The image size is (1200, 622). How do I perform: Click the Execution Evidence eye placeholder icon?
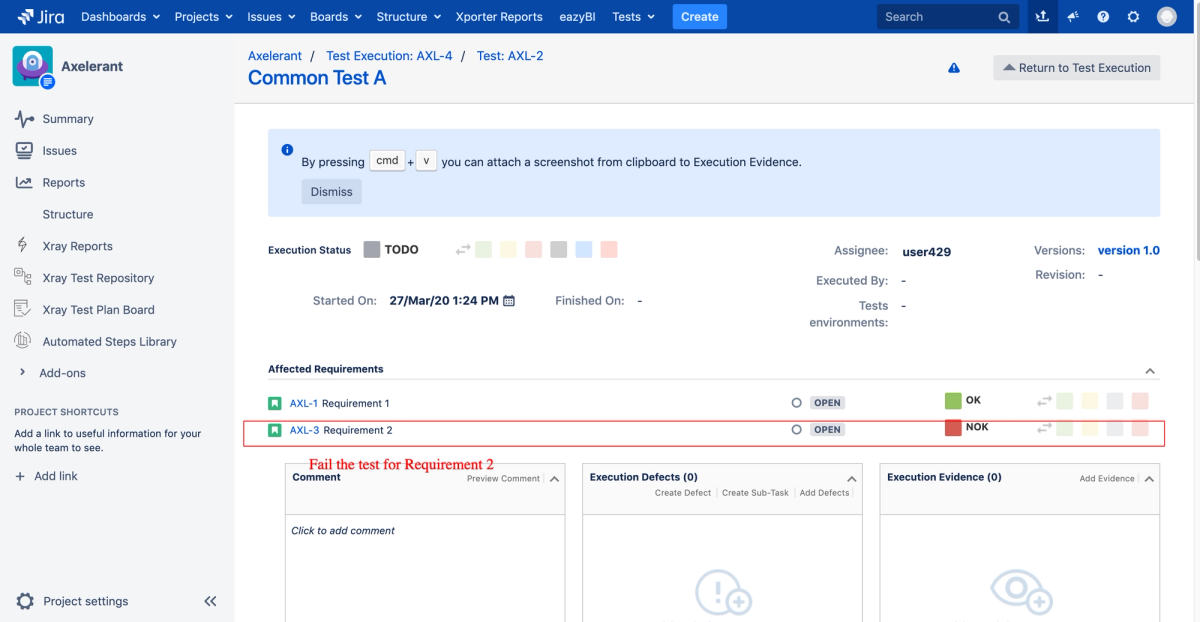[x=1019, y=591]
